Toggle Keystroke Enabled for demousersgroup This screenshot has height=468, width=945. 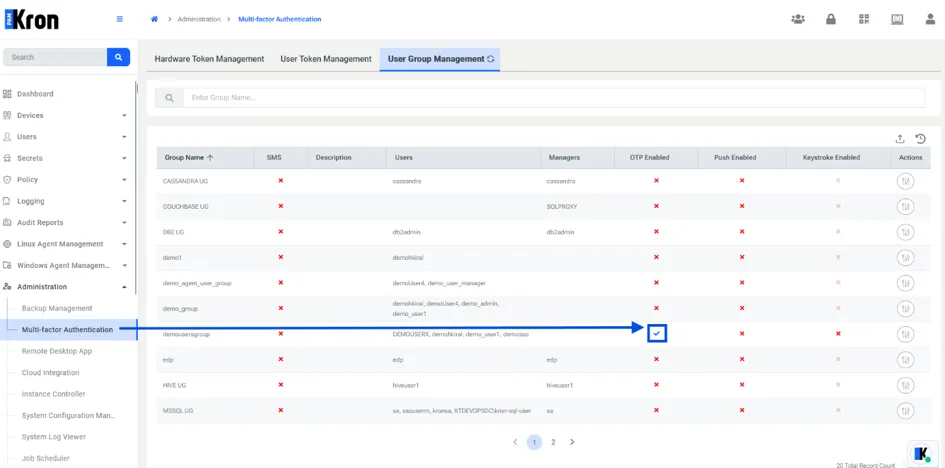[x=838, y=334]
